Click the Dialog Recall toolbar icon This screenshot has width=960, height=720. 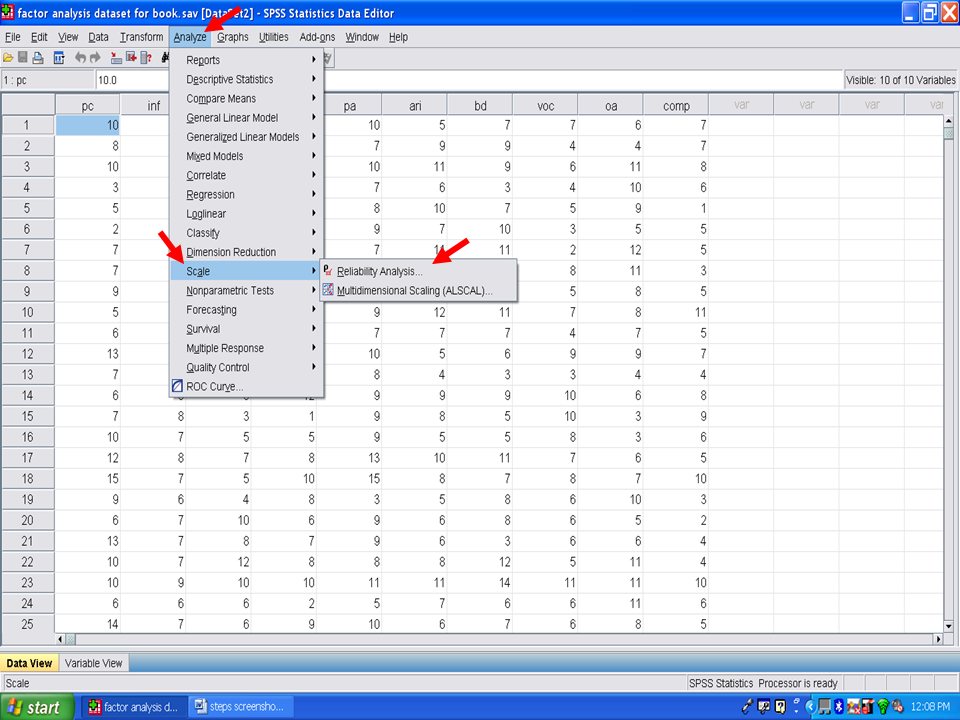tap(59, 58)
